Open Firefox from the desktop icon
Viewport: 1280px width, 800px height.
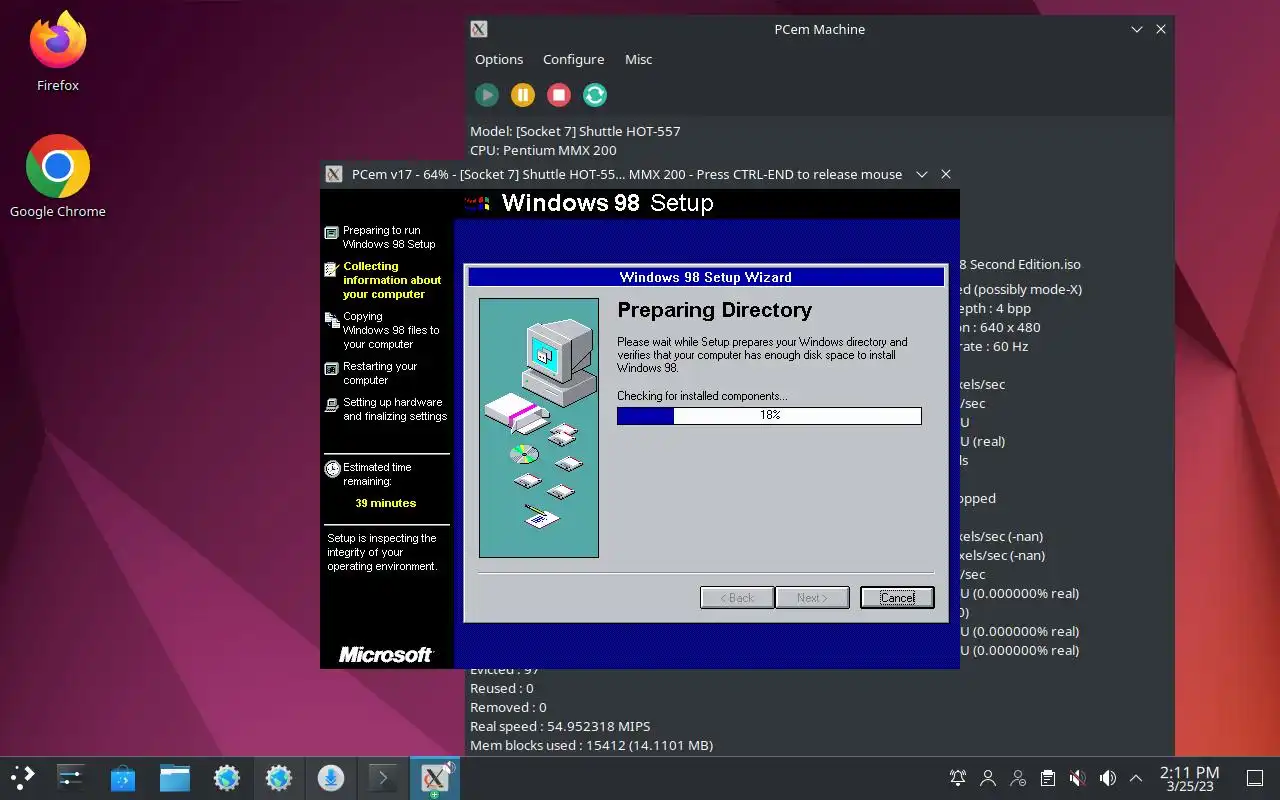[x=58, y=51]
